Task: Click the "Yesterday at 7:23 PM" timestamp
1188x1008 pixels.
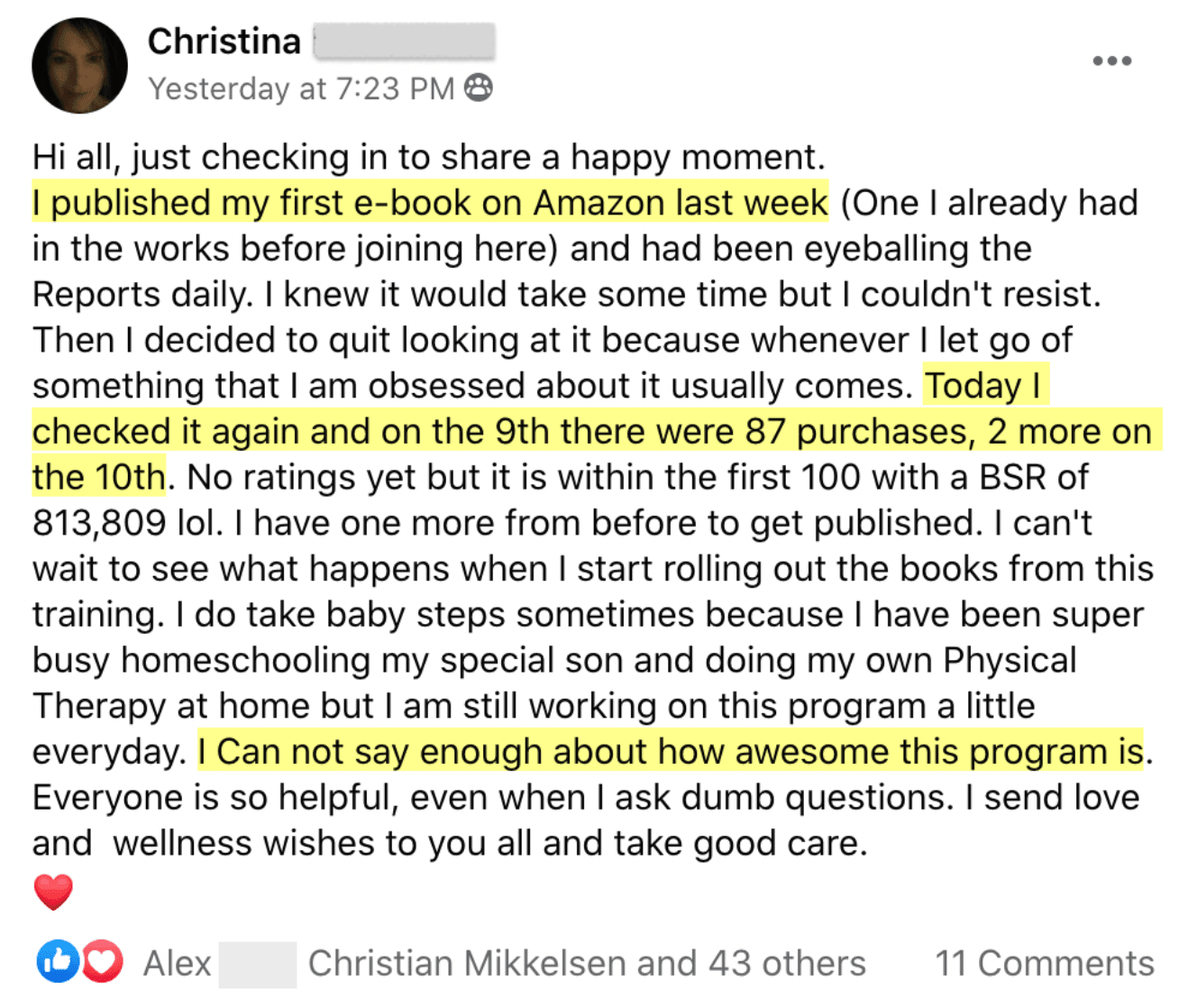Action: tap(301, 88)
